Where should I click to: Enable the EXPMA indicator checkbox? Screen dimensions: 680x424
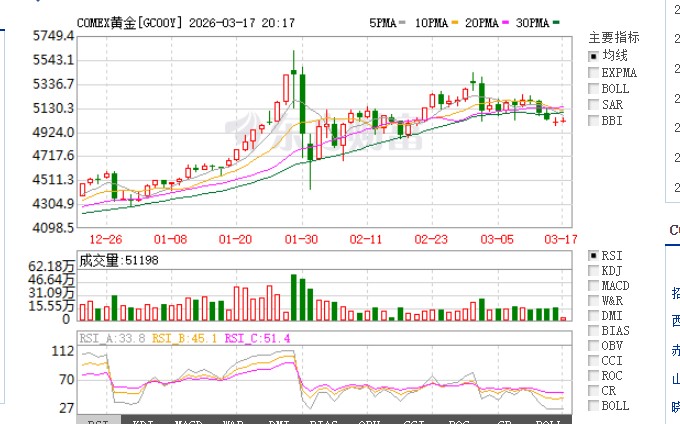pyautogui.click(x=593, y=72)
